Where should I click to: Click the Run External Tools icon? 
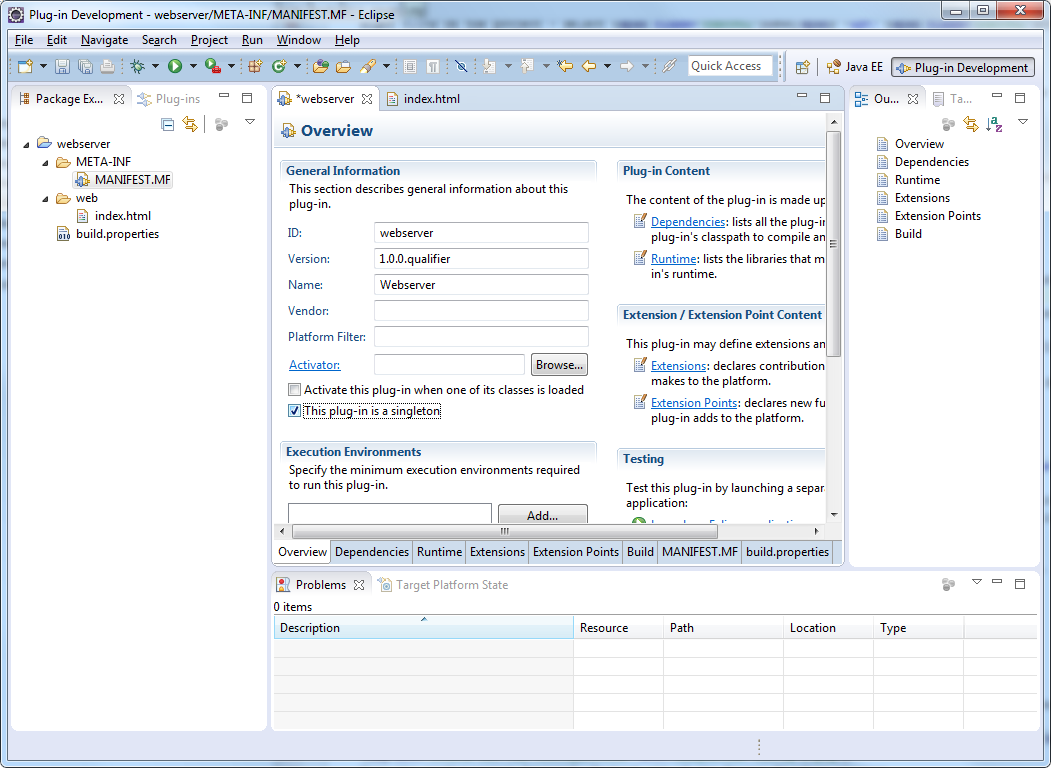tap(212, 66)
